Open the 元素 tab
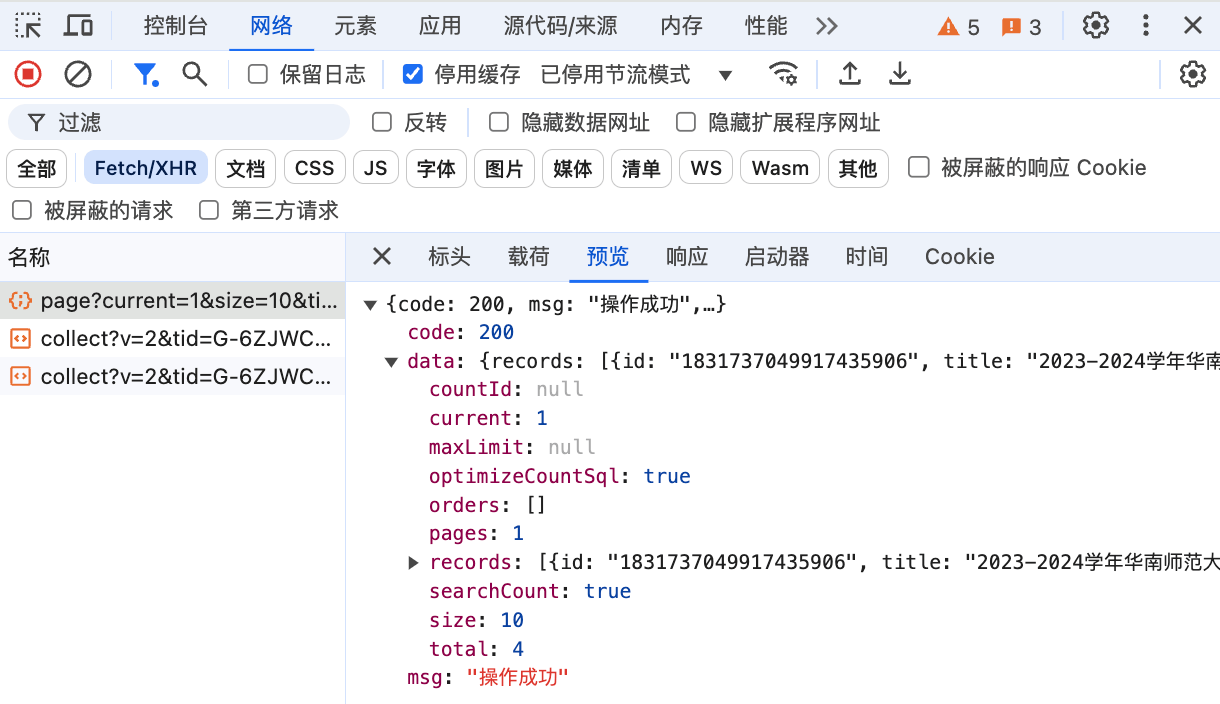This screenshot has height=704, width=1220. 356,26
